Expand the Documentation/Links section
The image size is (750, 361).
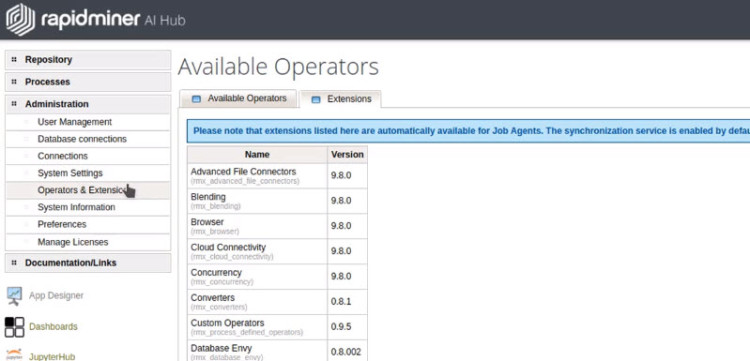[88, 263]
